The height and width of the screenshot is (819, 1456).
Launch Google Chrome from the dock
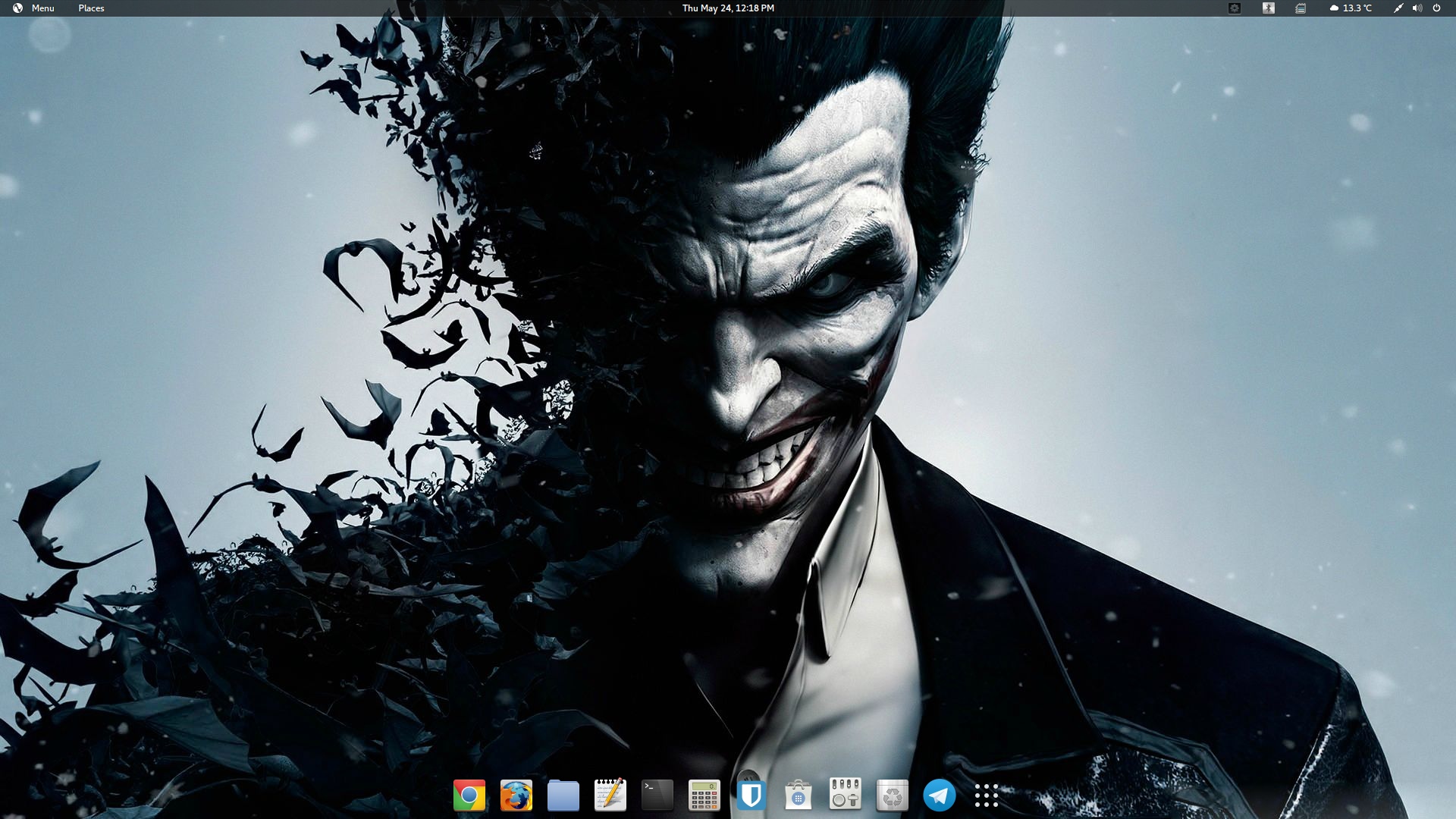coord(469,795)
